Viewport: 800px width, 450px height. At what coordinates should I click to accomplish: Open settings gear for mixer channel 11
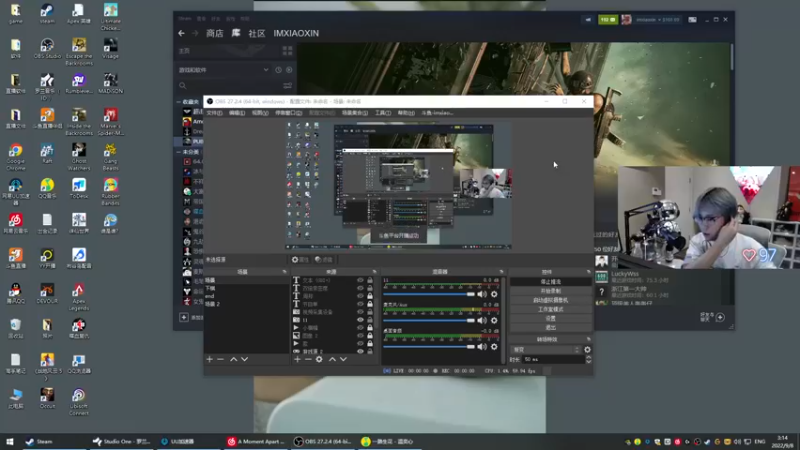pyautogui.click(x=494, y=294)
